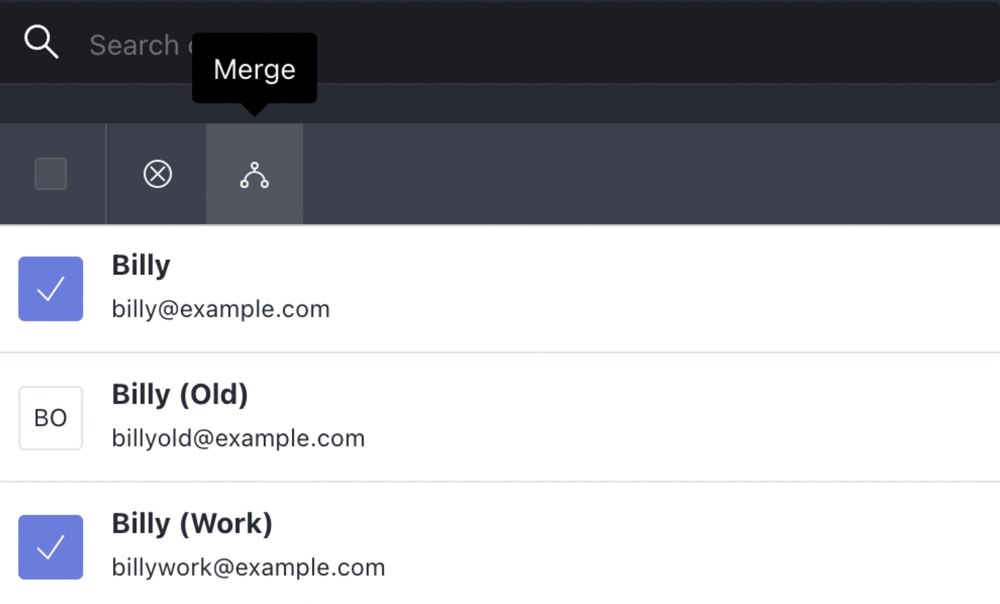
Task: Click the billy@example.com email address
Action: (x=221, y=309)
